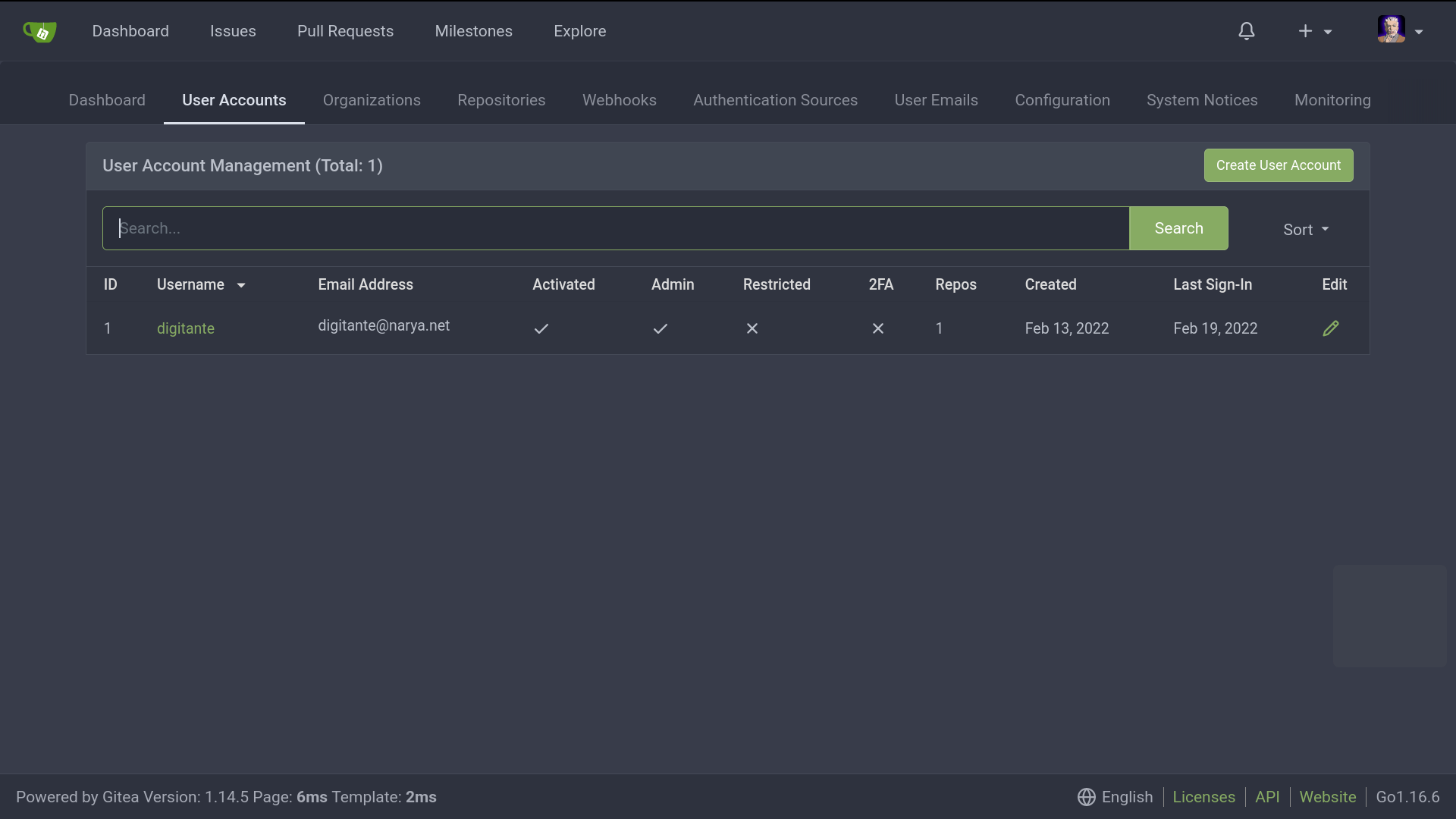Open Pull Requests in top navigation

tap(345, 31)
